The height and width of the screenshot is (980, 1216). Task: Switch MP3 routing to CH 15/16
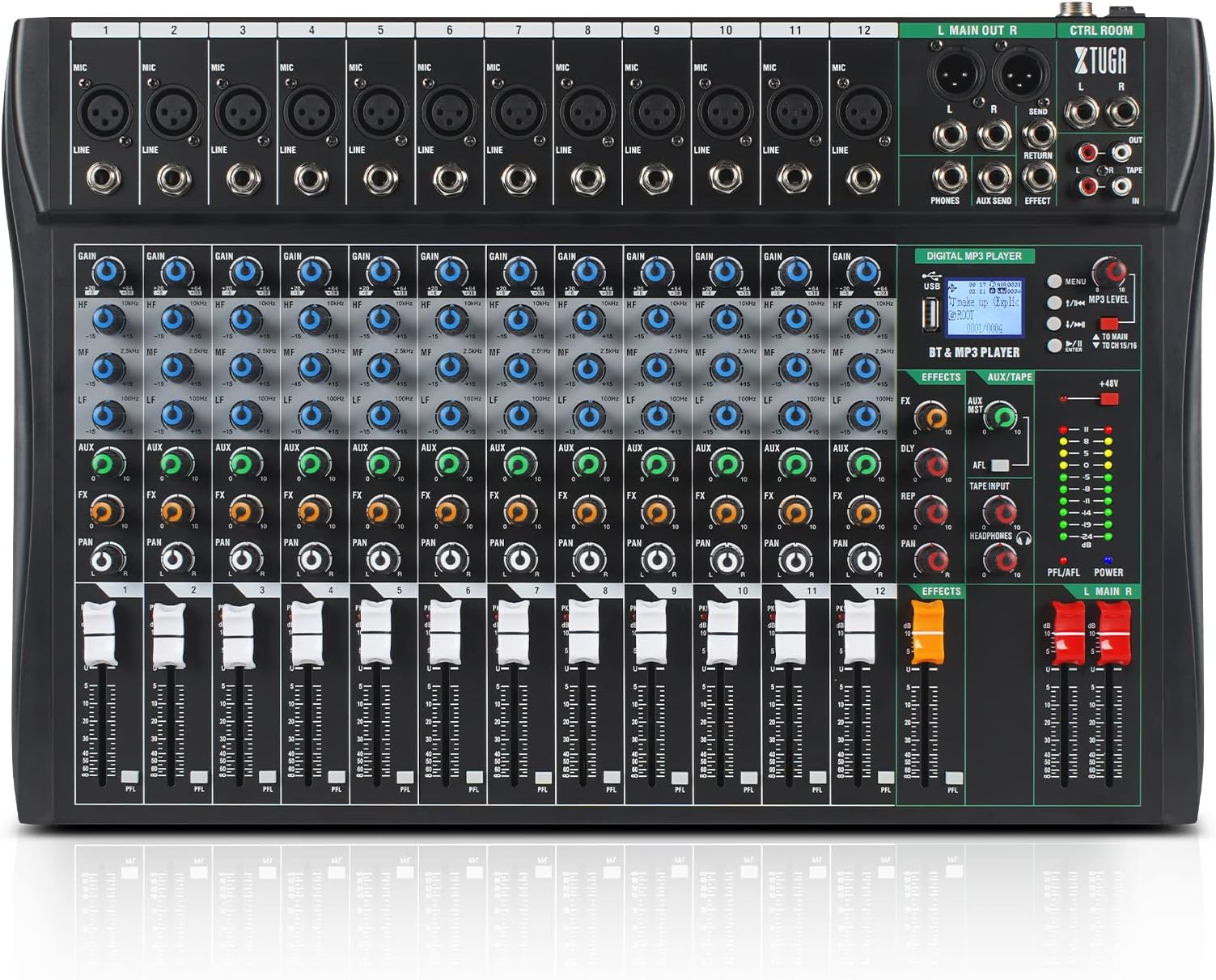1109,325
